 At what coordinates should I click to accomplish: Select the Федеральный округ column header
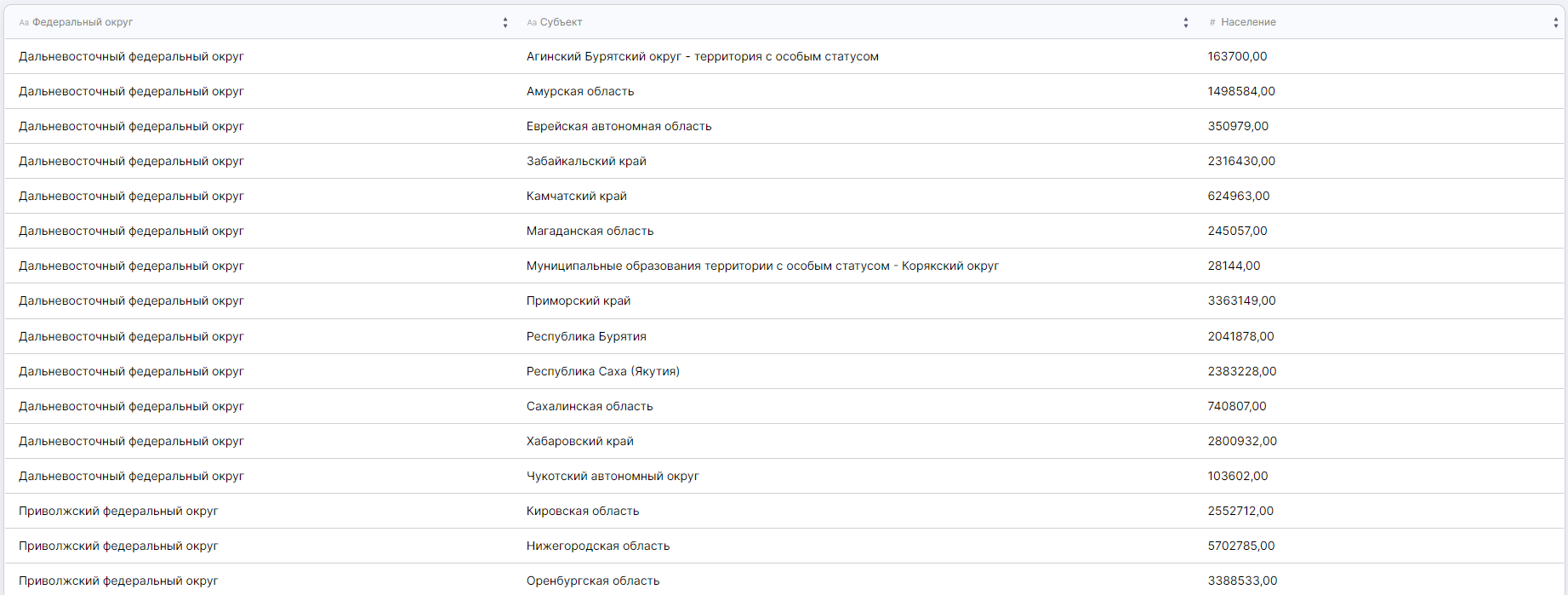pyautogui.click(x=83, y=22)
